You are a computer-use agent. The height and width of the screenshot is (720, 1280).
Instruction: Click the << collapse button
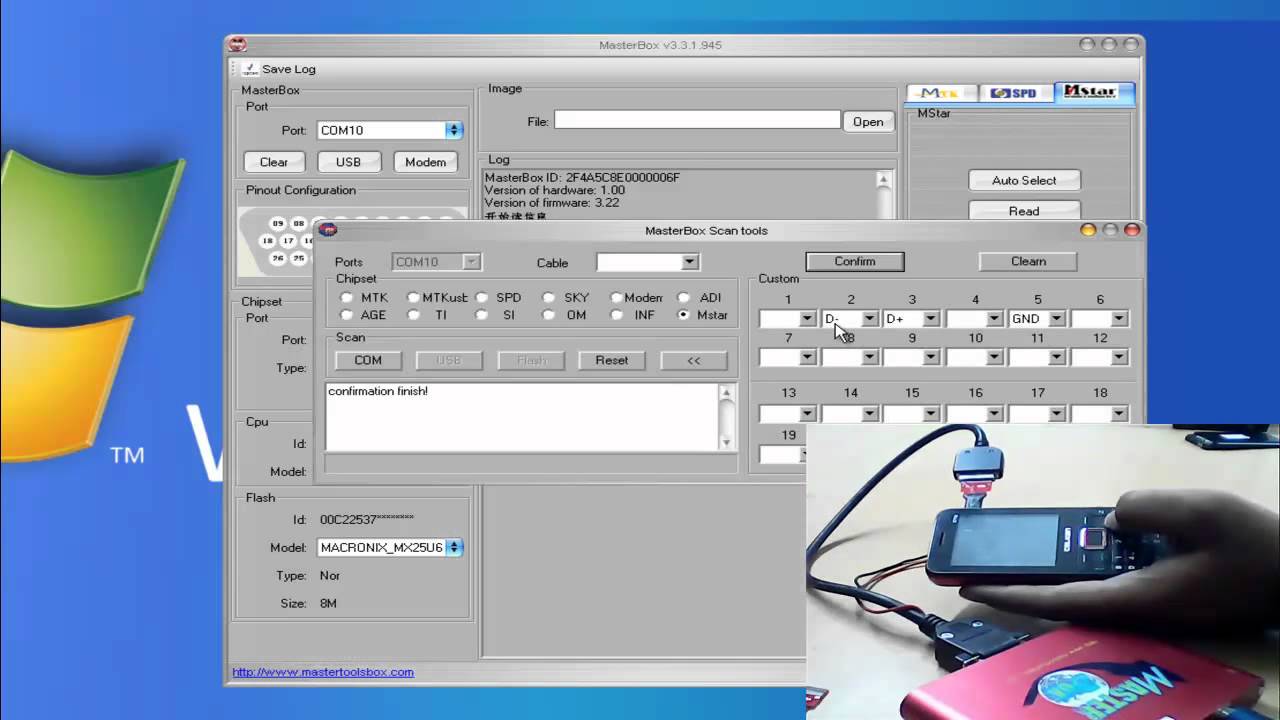(x=694, y=360)
